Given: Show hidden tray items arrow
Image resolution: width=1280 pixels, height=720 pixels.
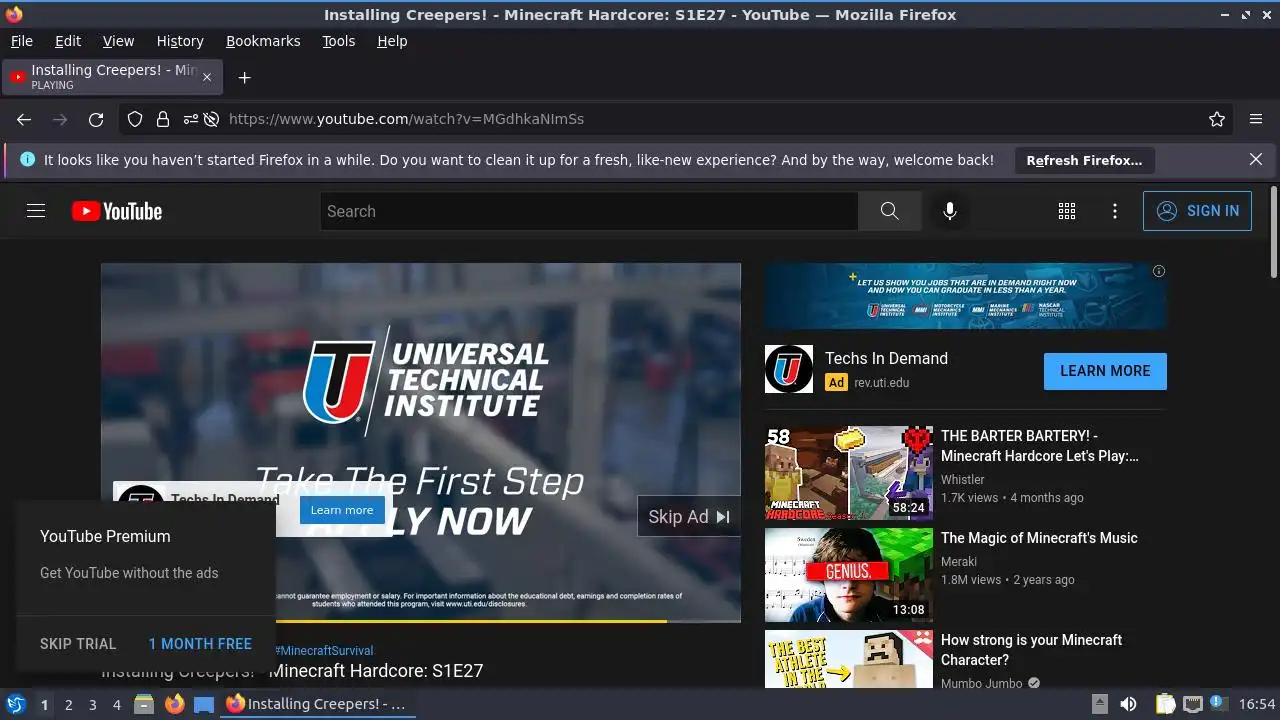Looking at the screenshot, I should (x=1099, y=704).
